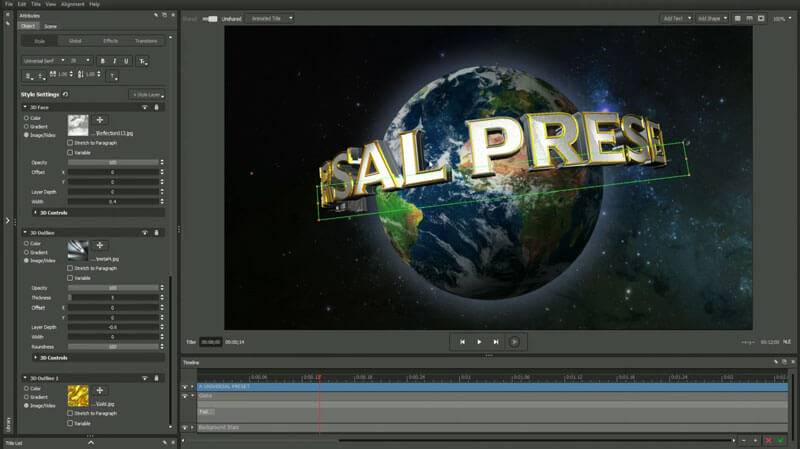Viewport: 800px width, 449px height.
Task: Collapse the 3D Outline section
Action: click(x=25, y=233)
